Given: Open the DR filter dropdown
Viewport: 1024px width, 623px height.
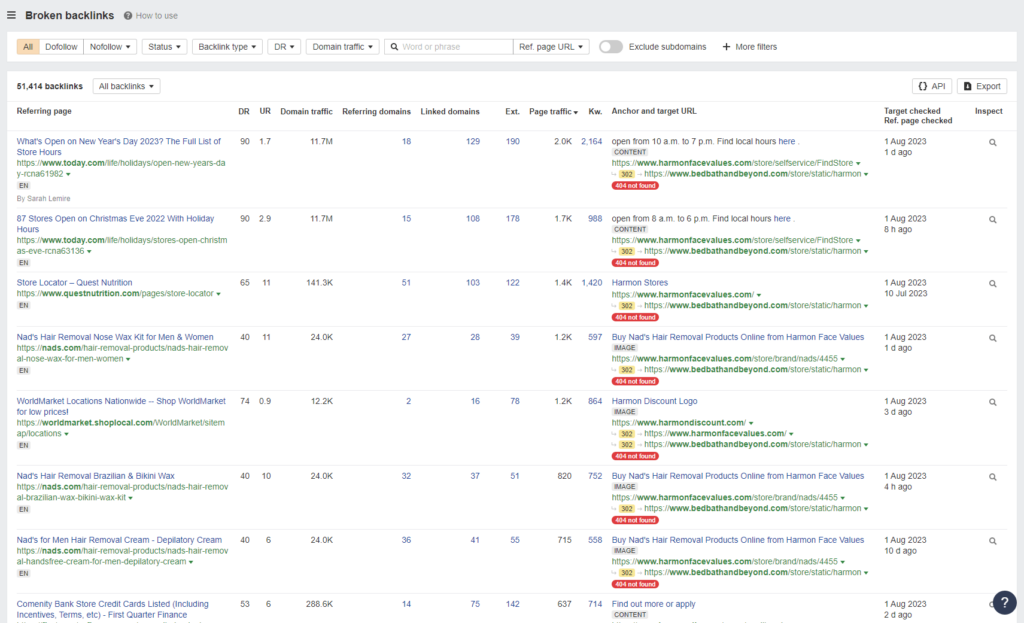Looking at the screenshot, I should coord(284,46).
